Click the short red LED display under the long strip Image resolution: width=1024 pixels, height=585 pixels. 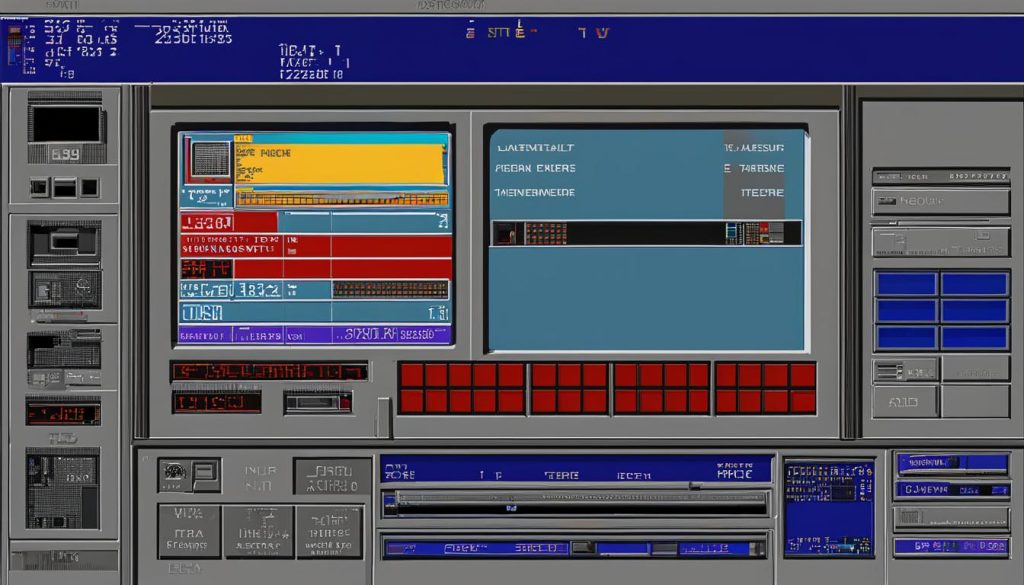pos(217,402)
